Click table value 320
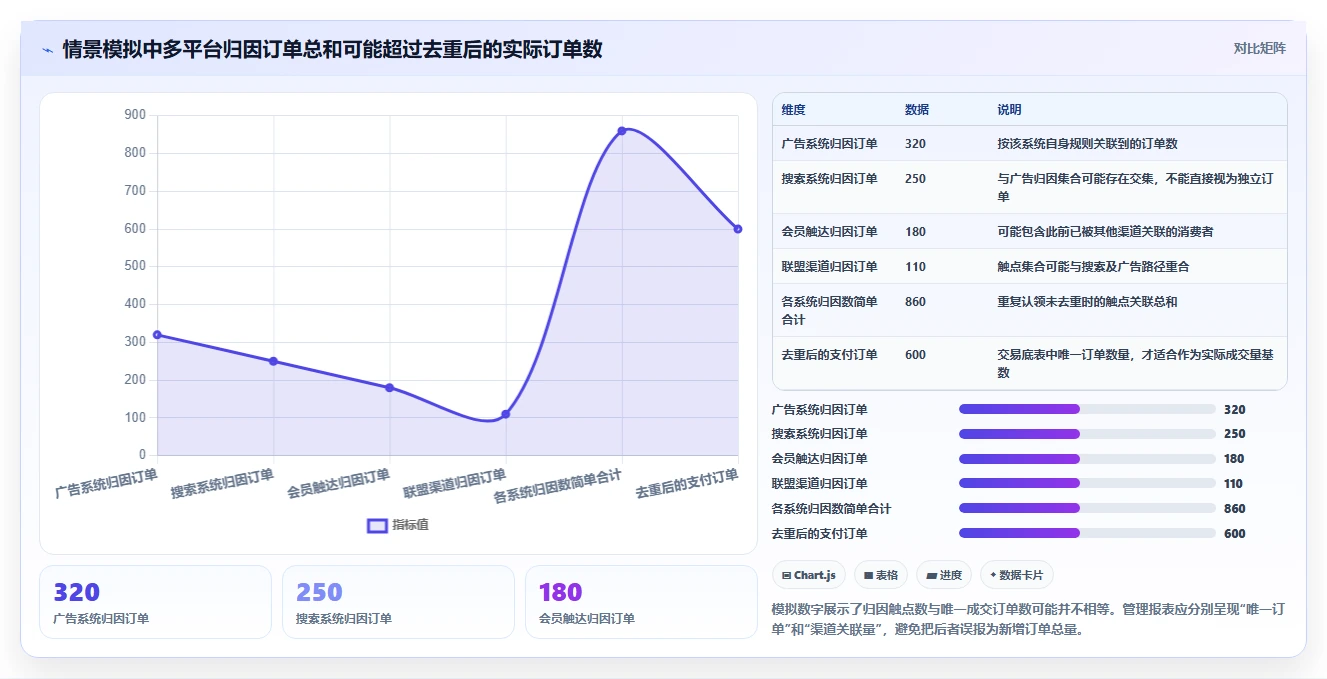The width and height of the screenshot is (1327, 679). [x=915, y=144]
